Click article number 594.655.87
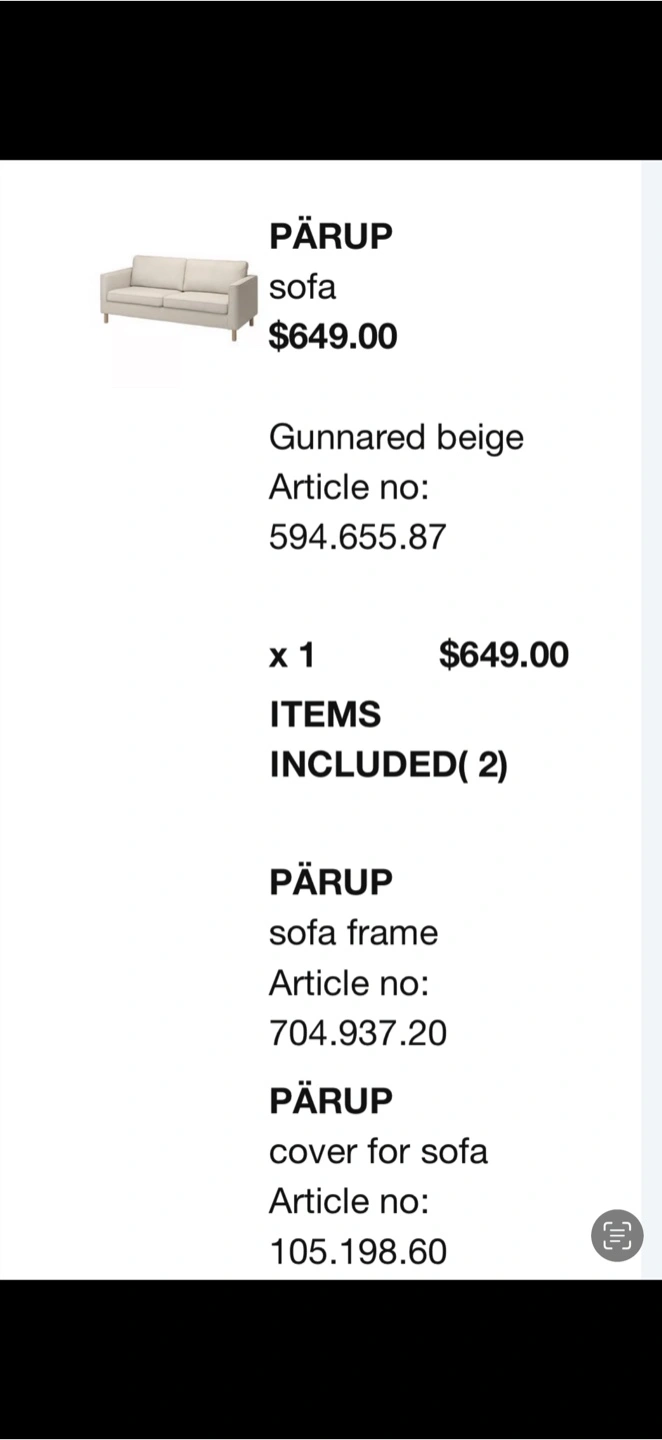This screenshot has width=662, height=1440. point(357,537)
